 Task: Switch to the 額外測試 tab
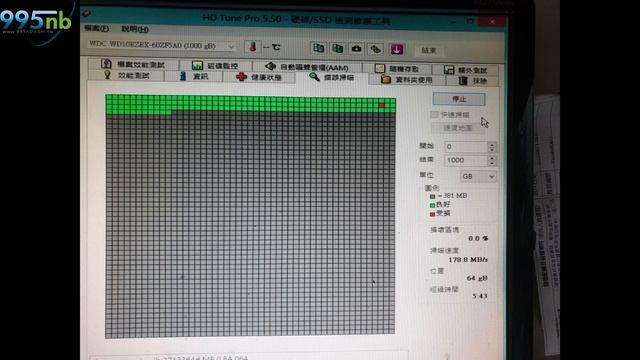pyautogui.click(x=466, y=70)
